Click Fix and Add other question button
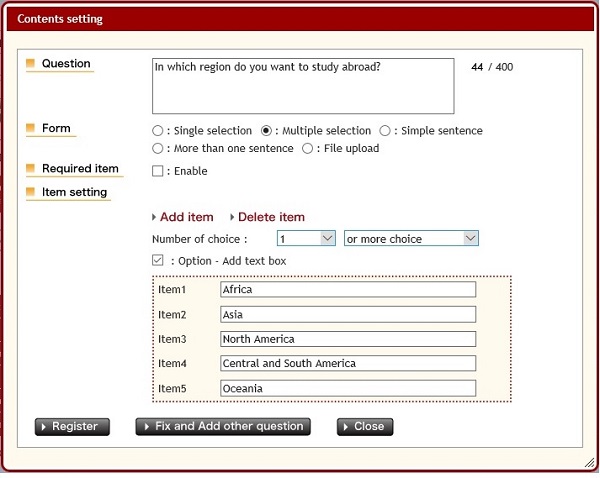Image resolution: width=600 pixels, height=478 pixels. [x=223, y=427]
